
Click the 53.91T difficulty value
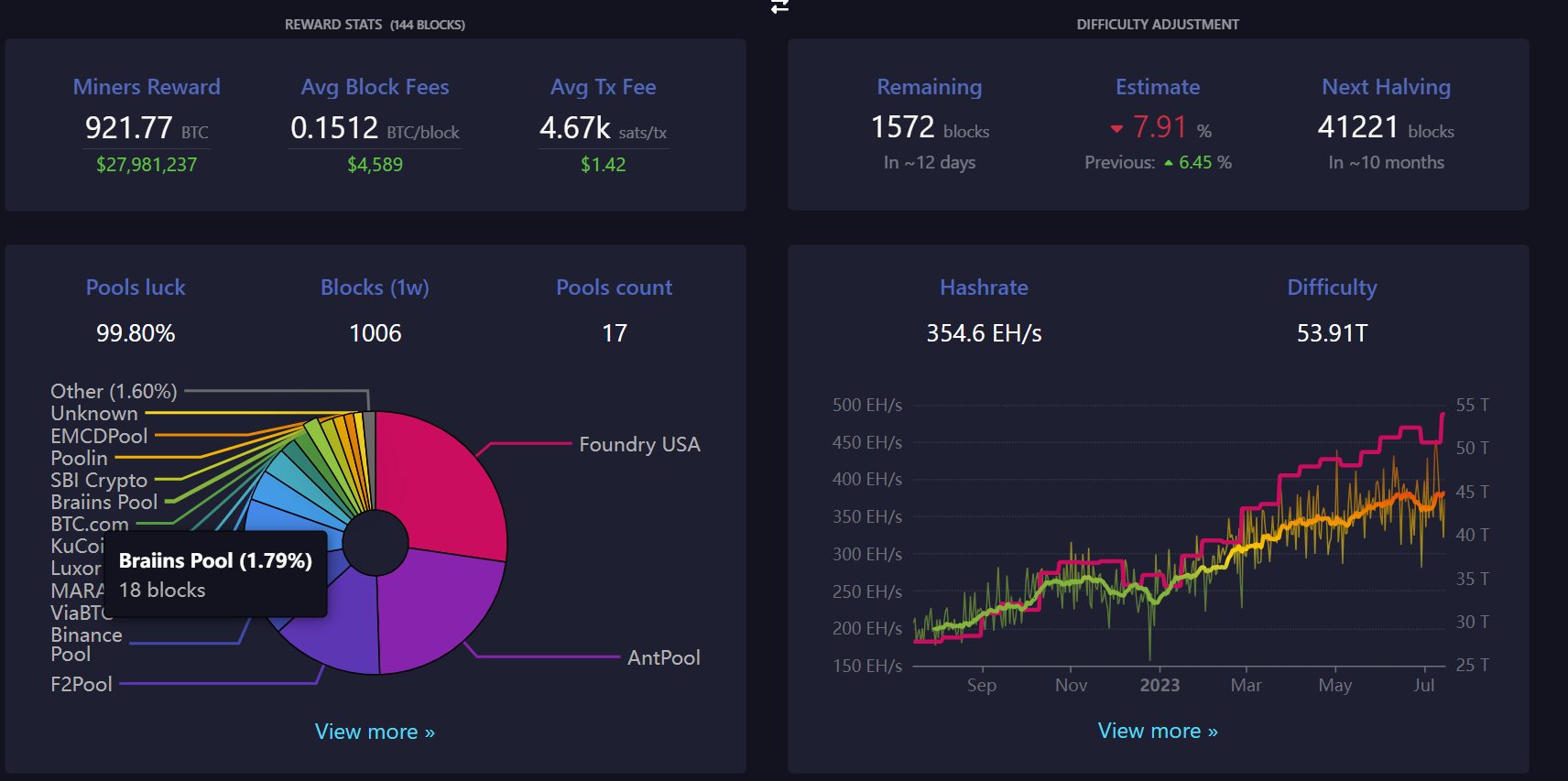(x=1332, y=333)
